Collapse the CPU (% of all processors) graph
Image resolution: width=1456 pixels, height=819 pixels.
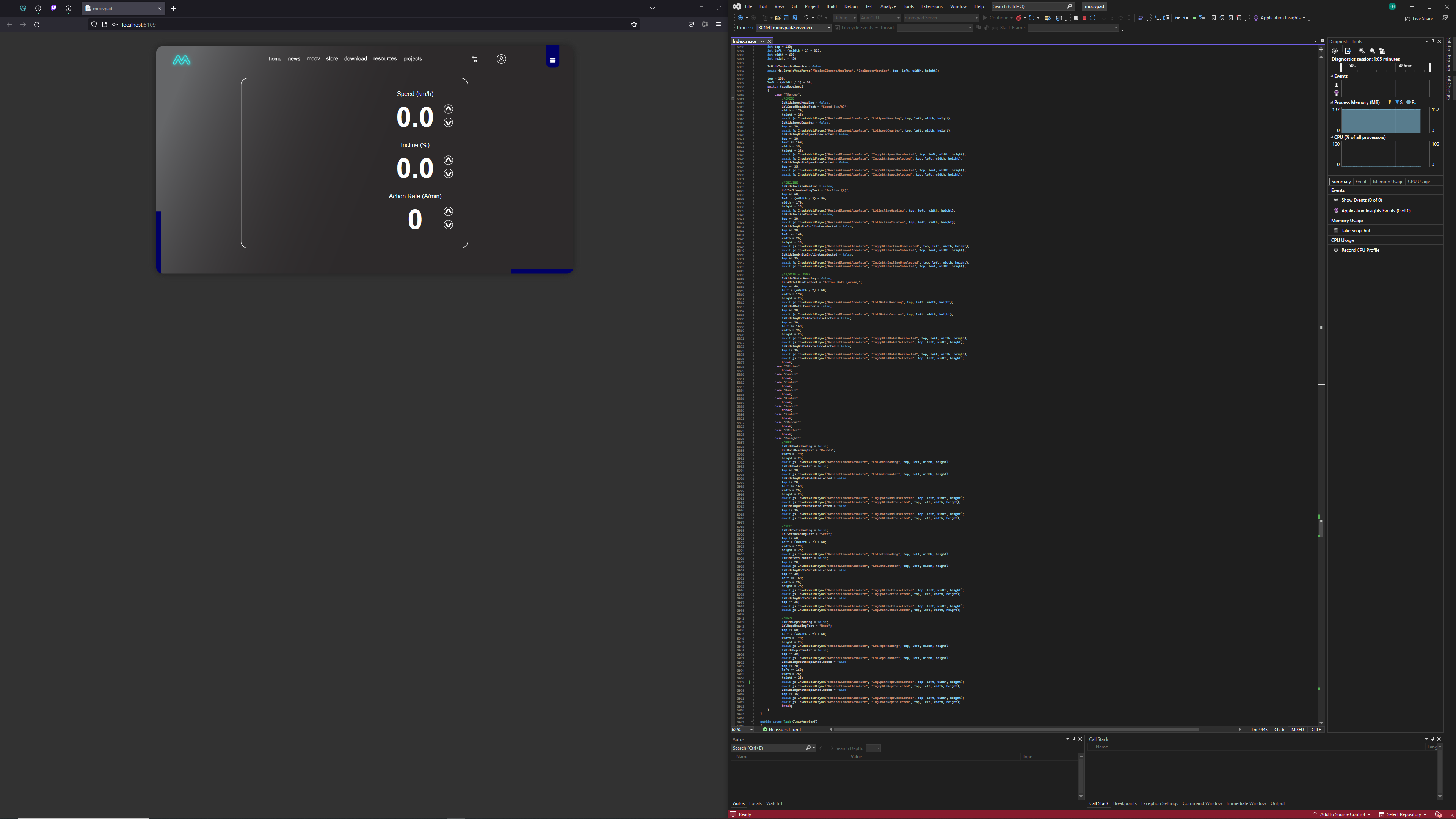1332,137
